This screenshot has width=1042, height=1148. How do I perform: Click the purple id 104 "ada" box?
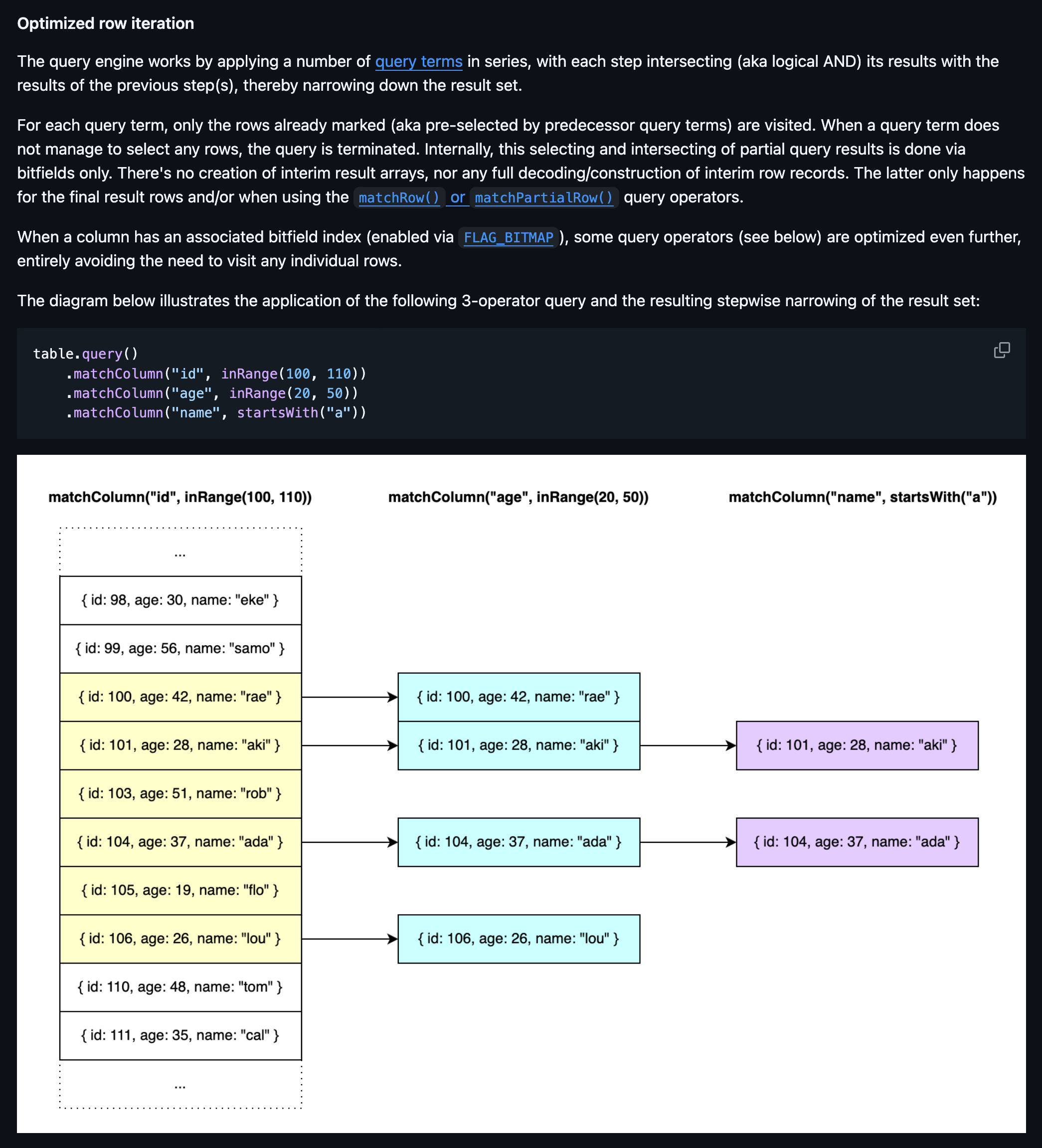857,842
